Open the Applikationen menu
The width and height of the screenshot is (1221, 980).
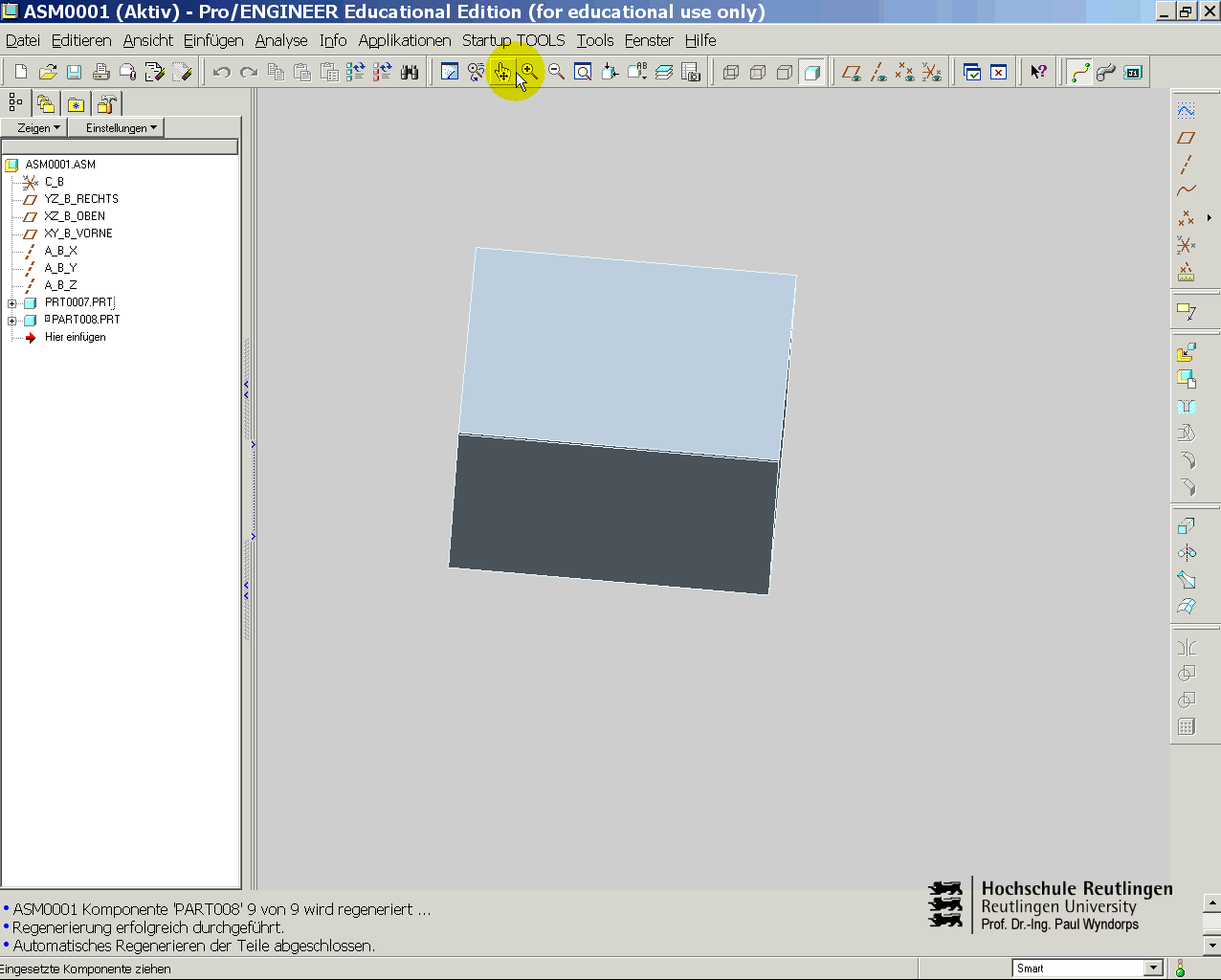pyautogui.click(x=405, y=40)
